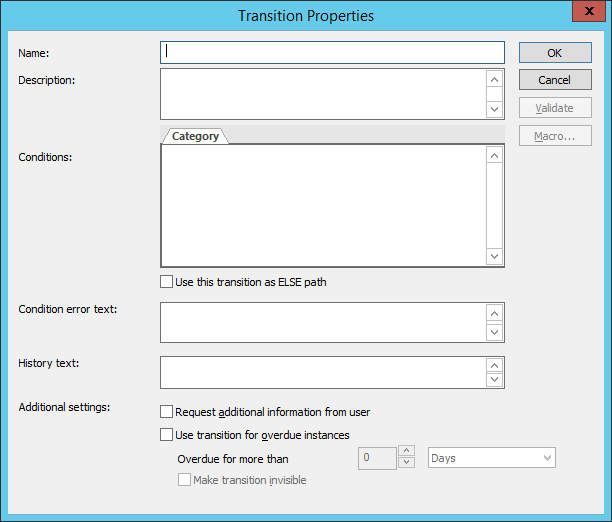Screen dimensions: 612x522
Task: Open the Macro... button
Action: [555, 136]
